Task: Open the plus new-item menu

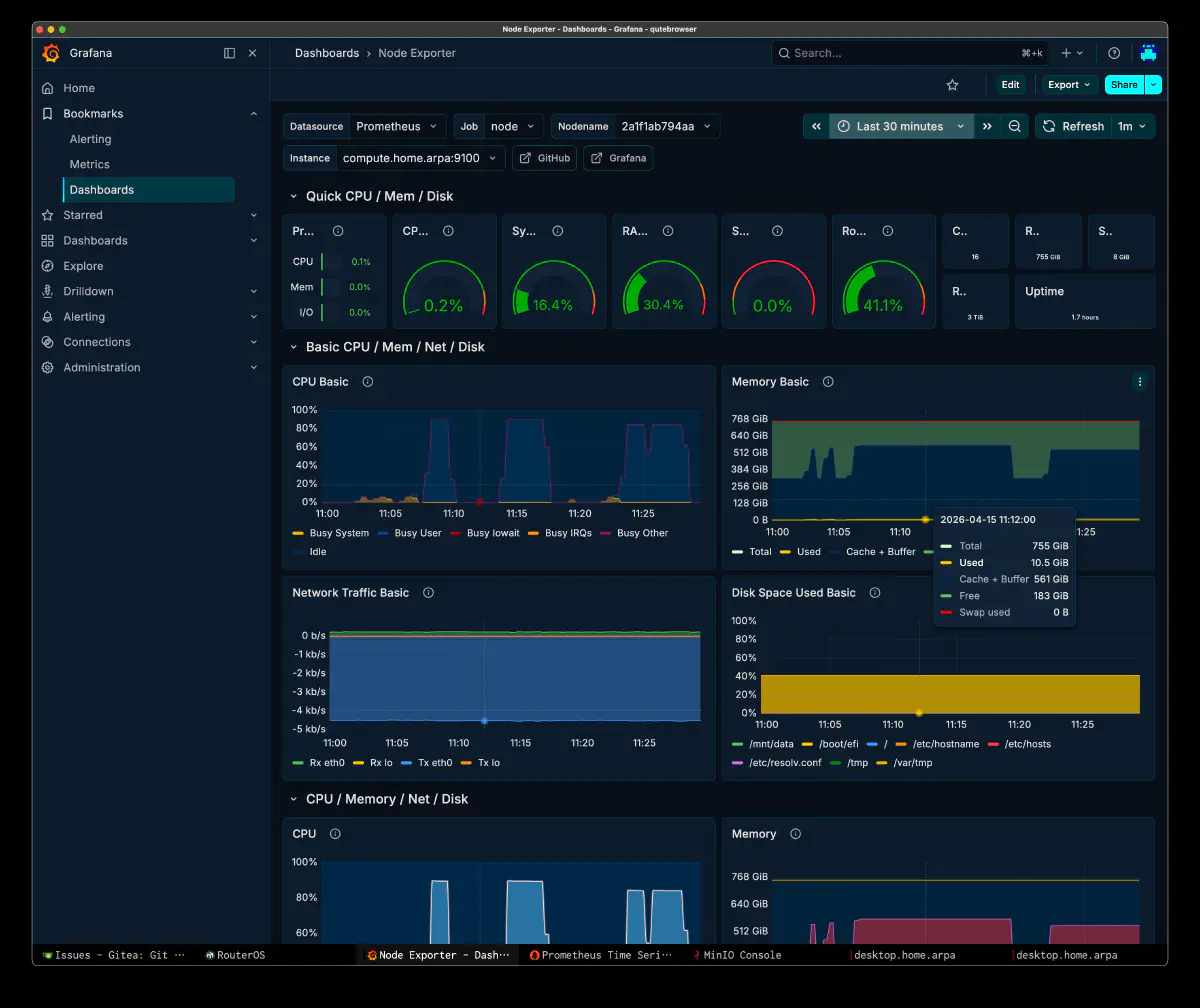Action: 1070,53
